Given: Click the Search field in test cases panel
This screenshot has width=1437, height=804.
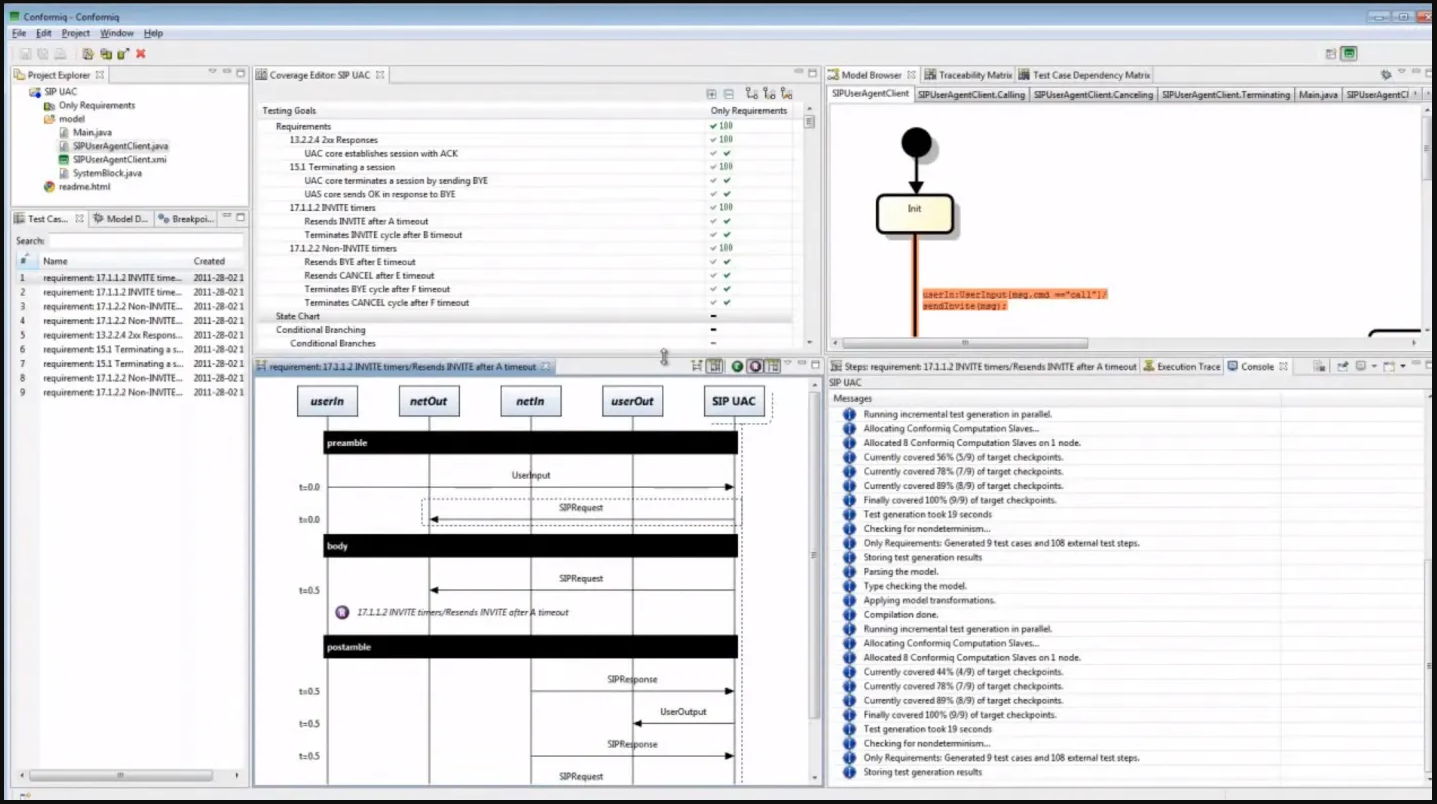Looking at the screenshot, I should coord(146,241).
